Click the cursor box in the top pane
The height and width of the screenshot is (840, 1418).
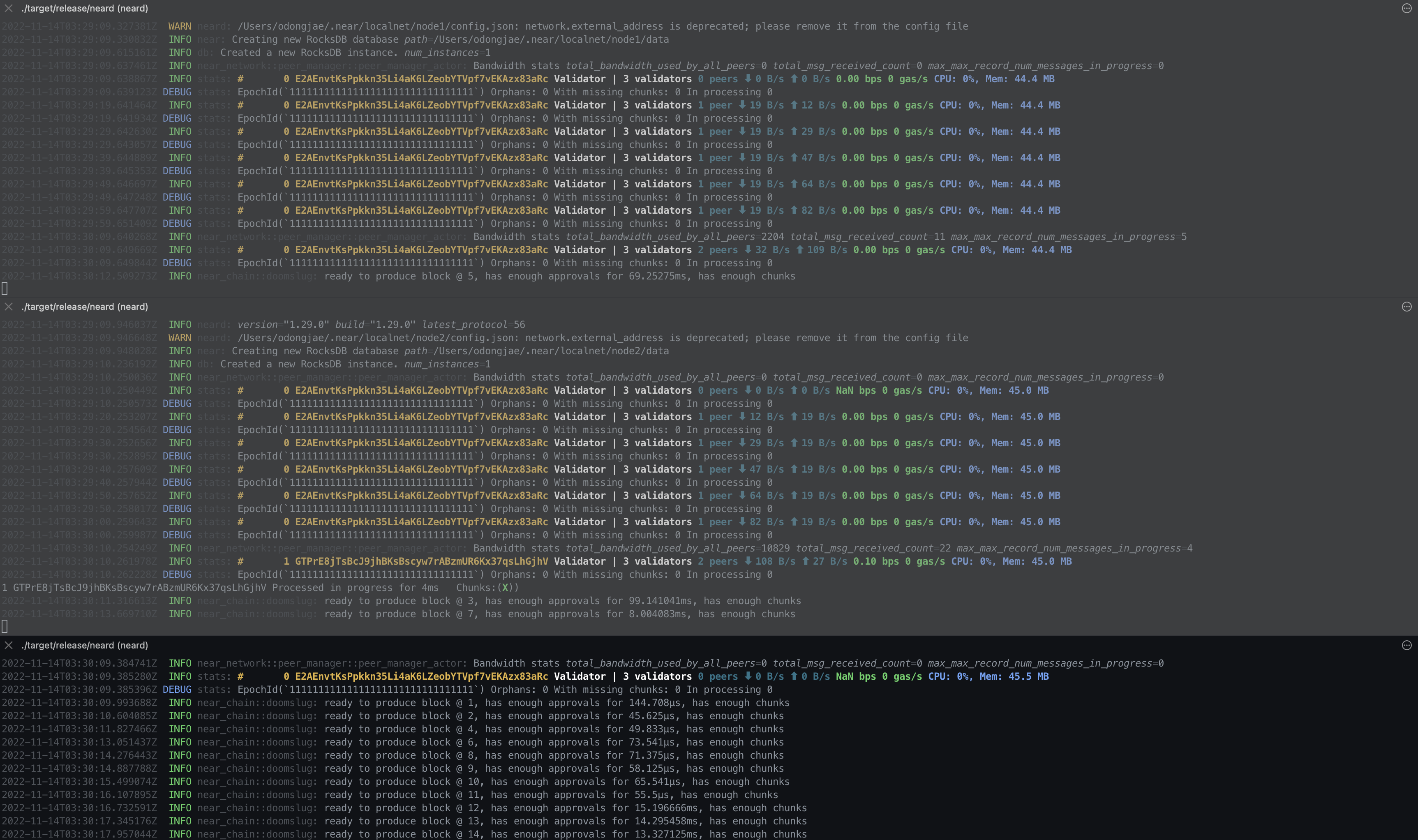point(5,288)
